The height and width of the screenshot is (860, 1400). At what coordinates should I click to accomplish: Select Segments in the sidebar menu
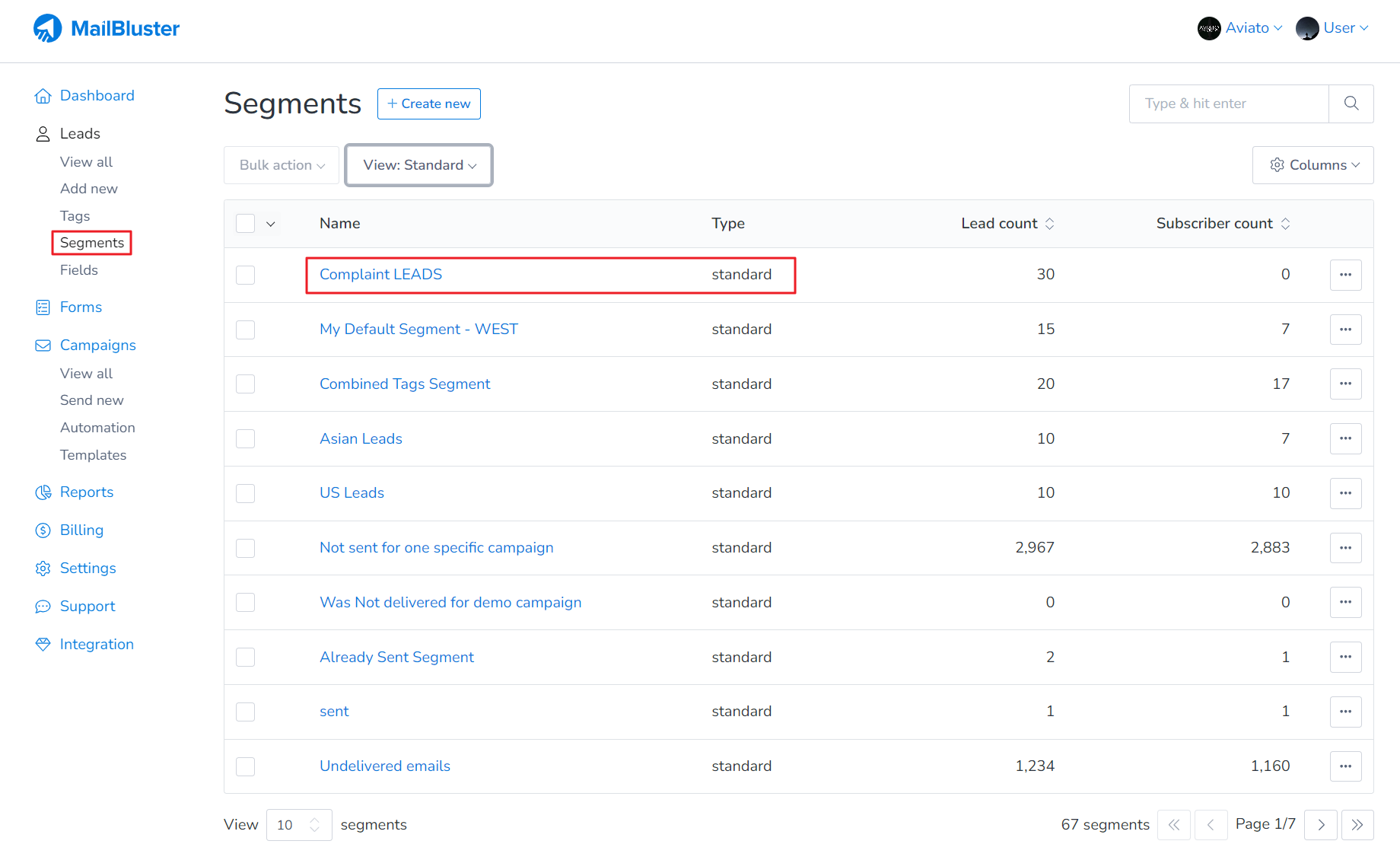(91, 242)
